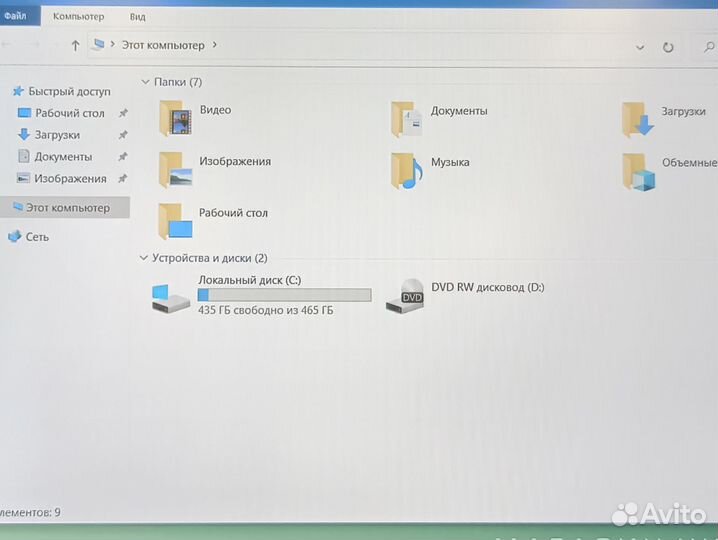Refresh the current folder view
Viewport: 718px width, 540px height.
668,47
